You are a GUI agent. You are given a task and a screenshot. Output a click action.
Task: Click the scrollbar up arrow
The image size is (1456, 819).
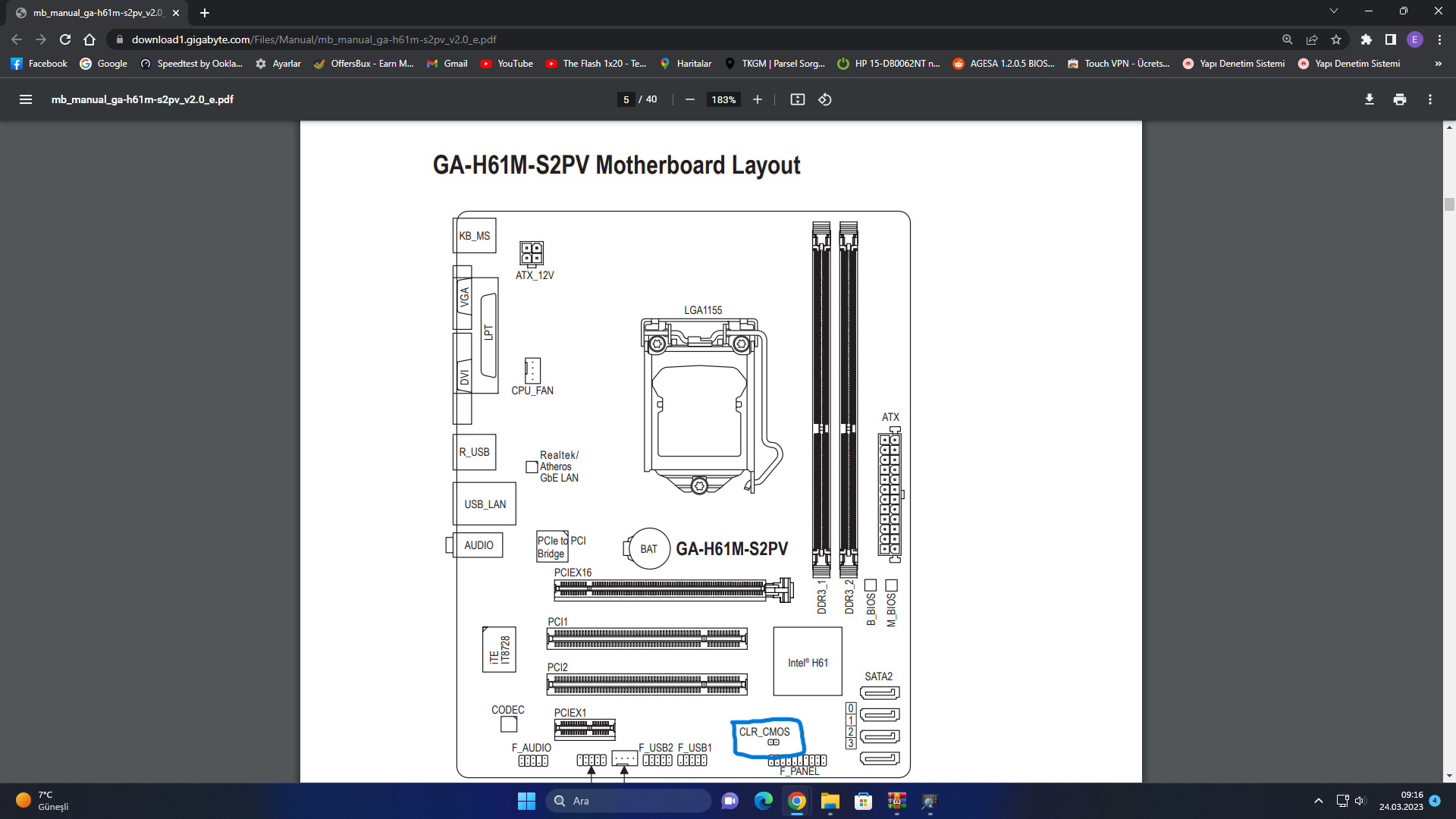(1449, 127)
